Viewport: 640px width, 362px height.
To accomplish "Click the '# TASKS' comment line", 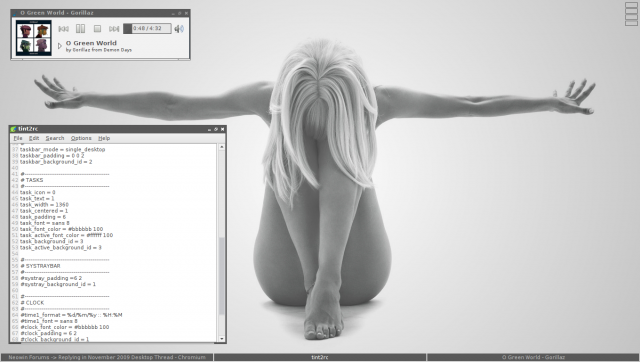I will coord(31,180).
